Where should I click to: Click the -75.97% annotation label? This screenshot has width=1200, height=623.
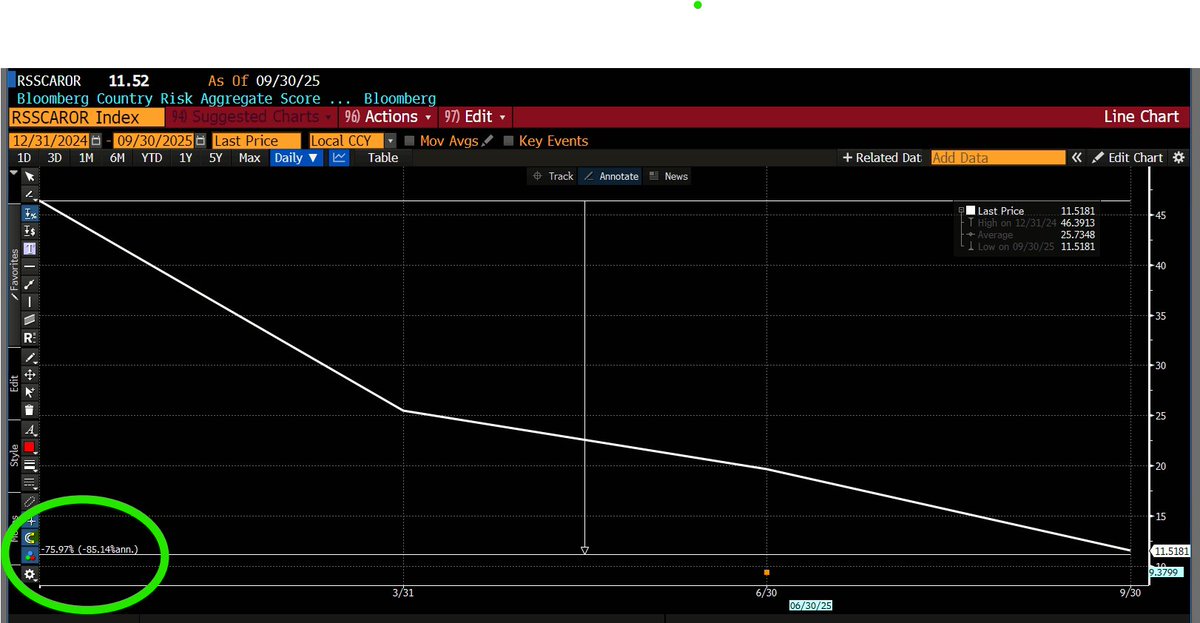(x=90, y=550)
